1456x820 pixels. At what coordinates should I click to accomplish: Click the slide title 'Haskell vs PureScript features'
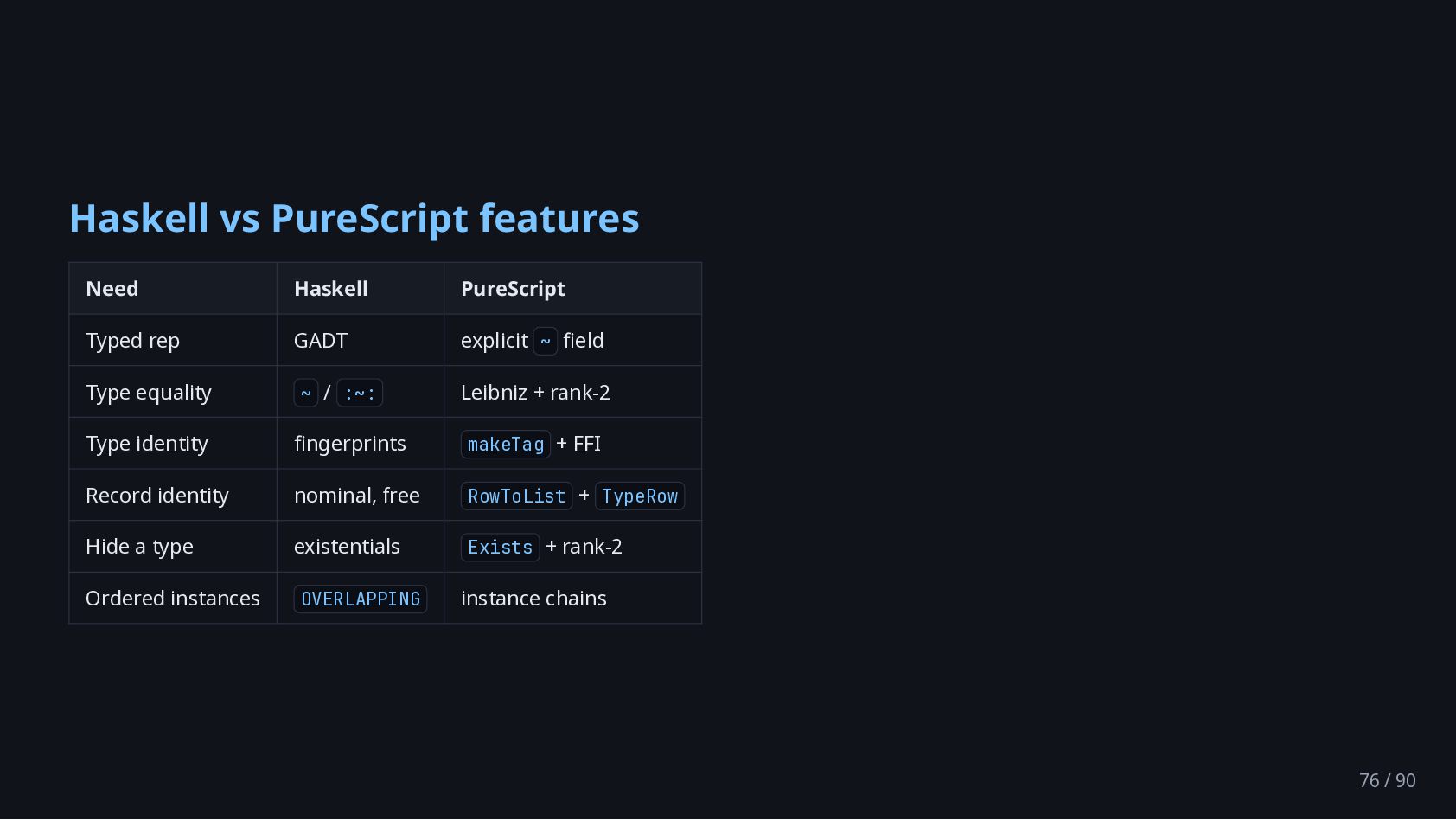[x=354, y=218]
